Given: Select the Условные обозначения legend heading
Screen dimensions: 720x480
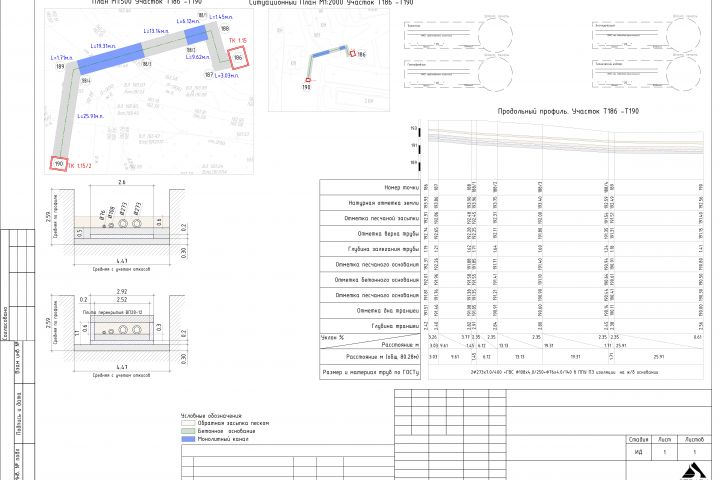Looking at the screenshot, I should click(211, 416).
